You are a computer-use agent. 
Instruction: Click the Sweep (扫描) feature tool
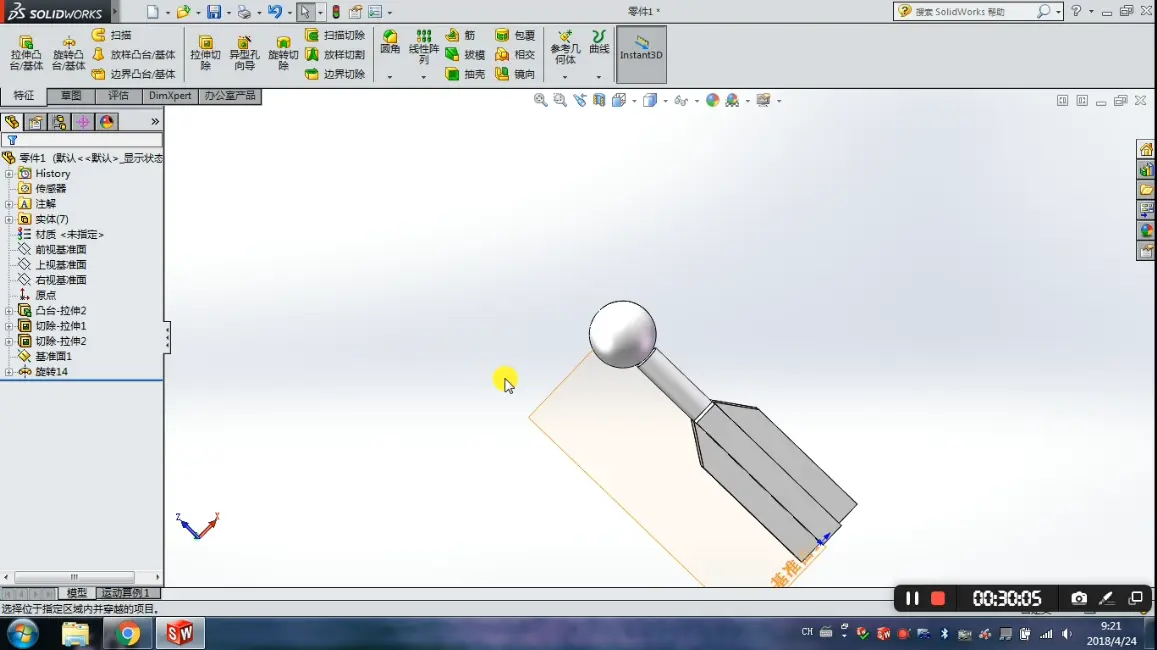[112, 35]
